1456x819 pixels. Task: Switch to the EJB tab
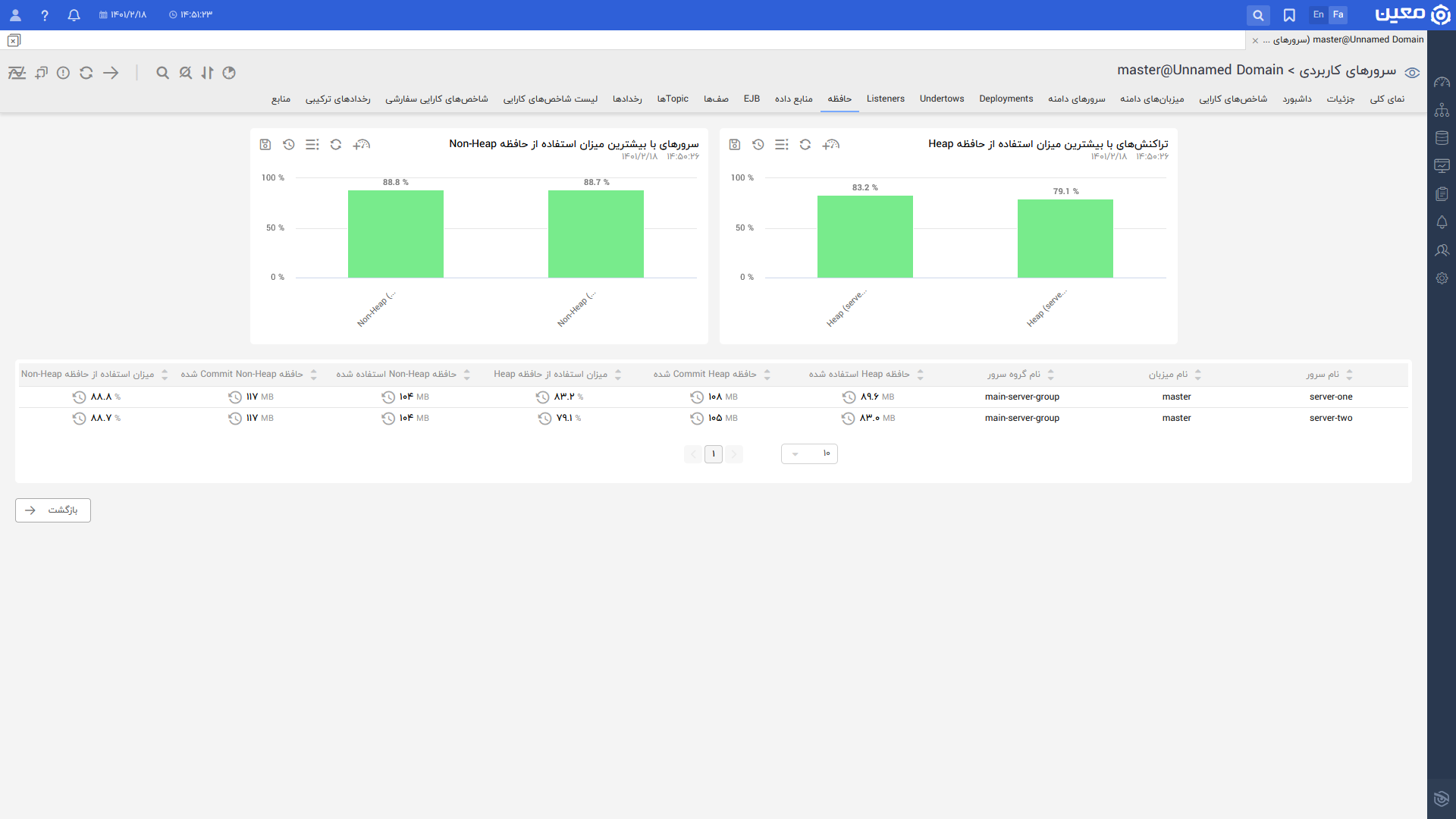(752, 99)
